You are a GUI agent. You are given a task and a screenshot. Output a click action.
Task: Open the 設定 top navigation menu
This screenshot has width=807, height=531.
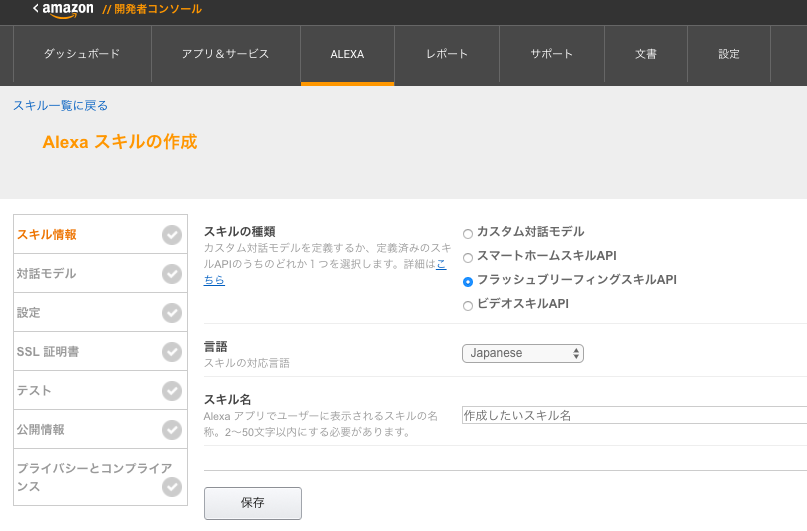coord(729,54)
